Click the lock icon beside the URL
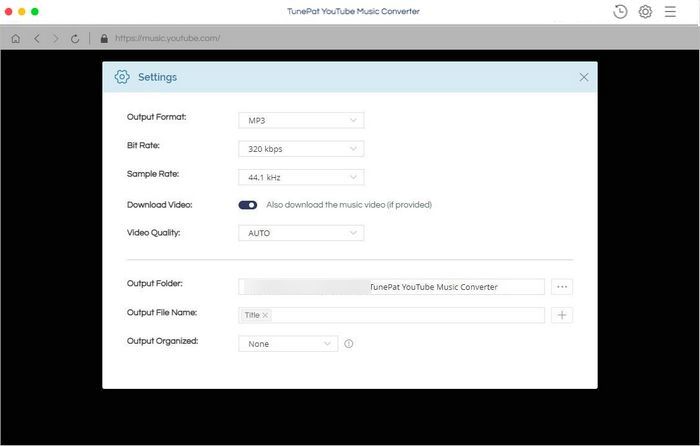This screenshot has width=700, height=446. [x=104, y=38]
